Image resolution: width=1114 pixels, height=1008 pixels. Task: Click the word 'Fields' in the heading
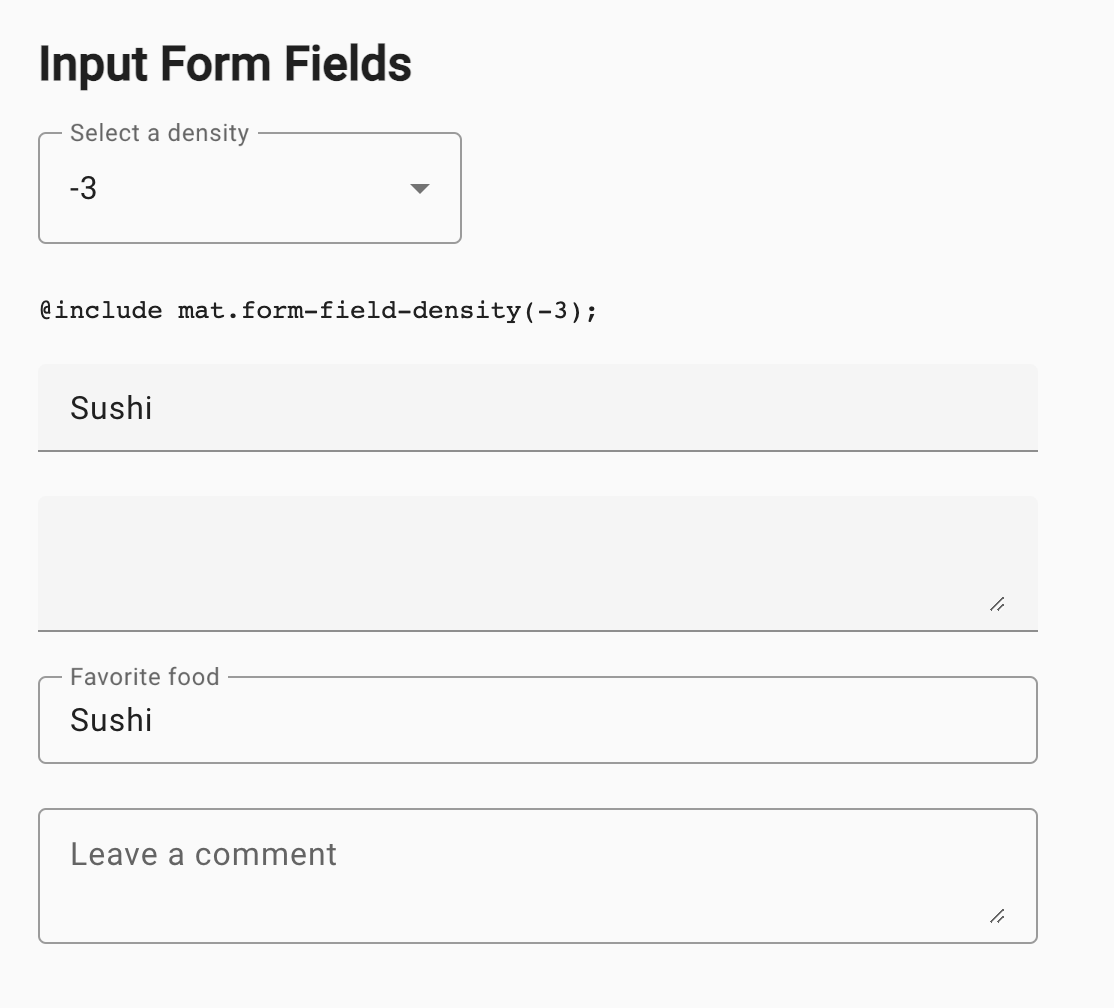347,64
